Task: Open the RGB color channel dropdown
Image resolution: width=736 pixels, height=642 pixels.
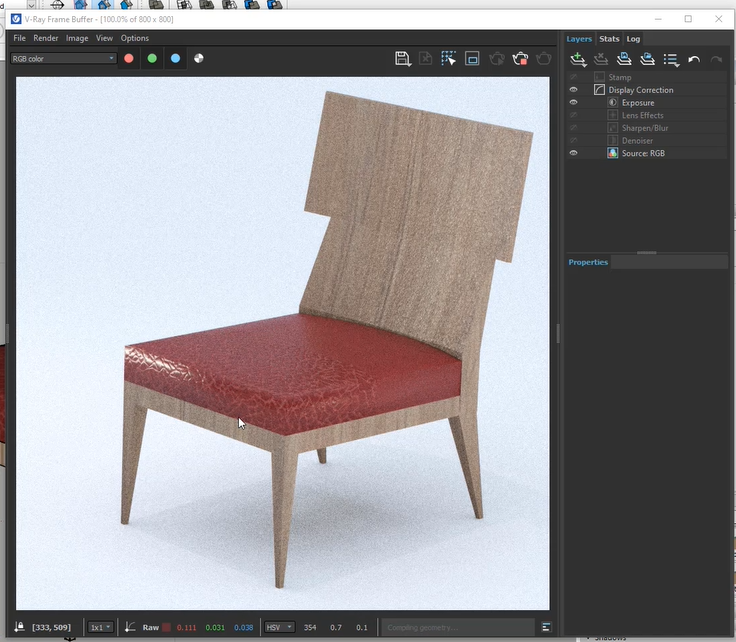Action: click(x=64, y=58)
